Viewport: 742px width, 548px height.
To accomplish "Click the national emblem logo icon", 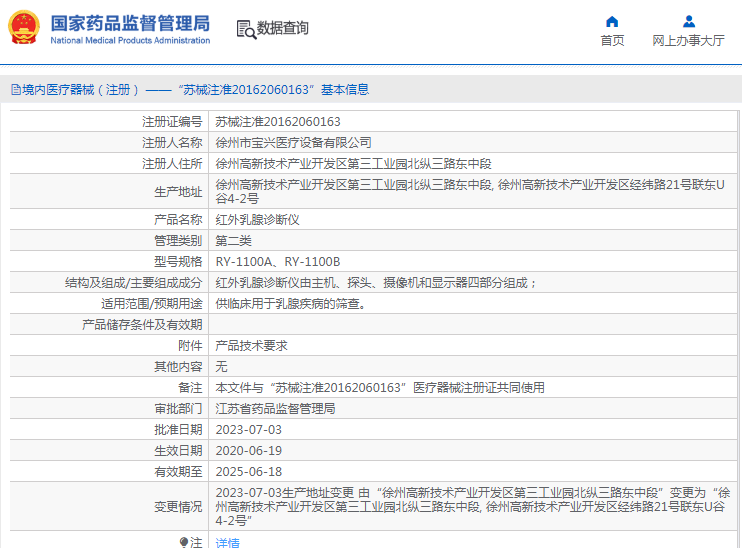I will [24, 28].
